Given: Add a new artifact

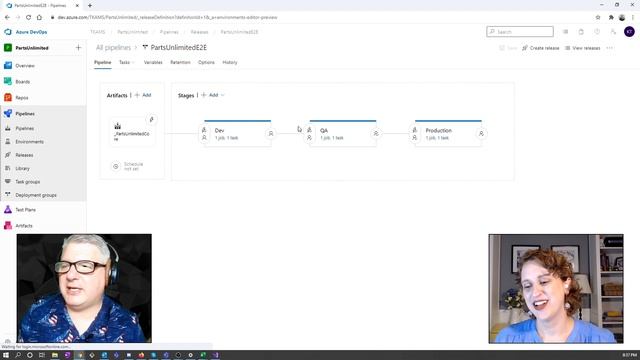Looking at the screenshot, I should click(143, 95).
